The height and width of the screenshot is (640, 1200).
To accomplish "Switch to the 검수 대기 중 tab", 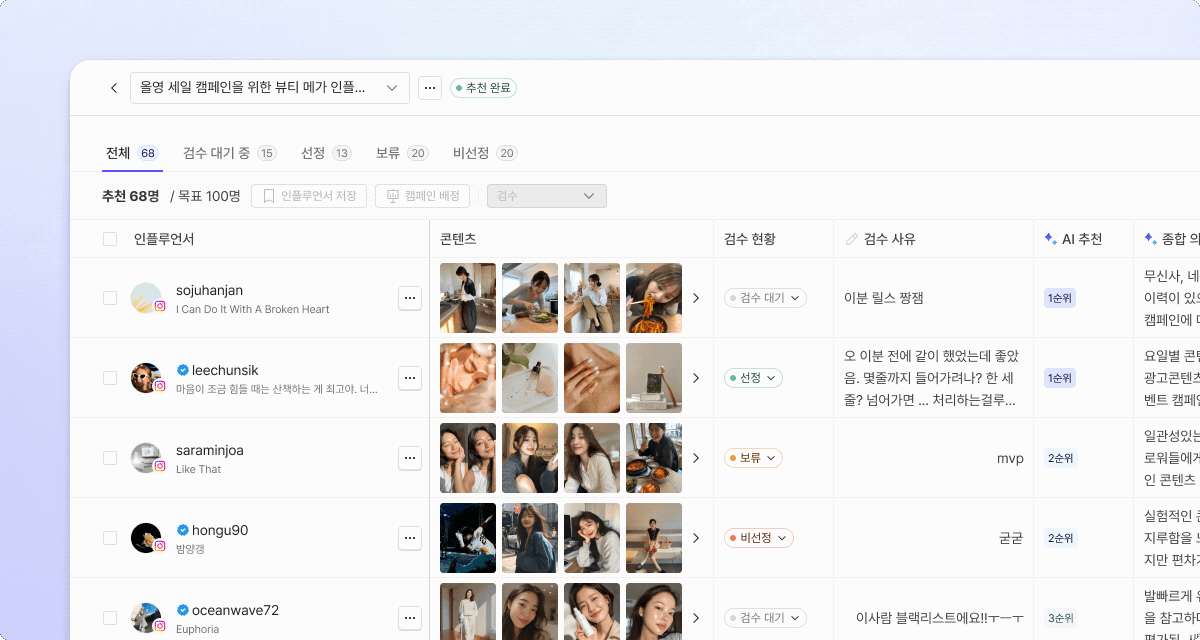I will pos(229,153).
